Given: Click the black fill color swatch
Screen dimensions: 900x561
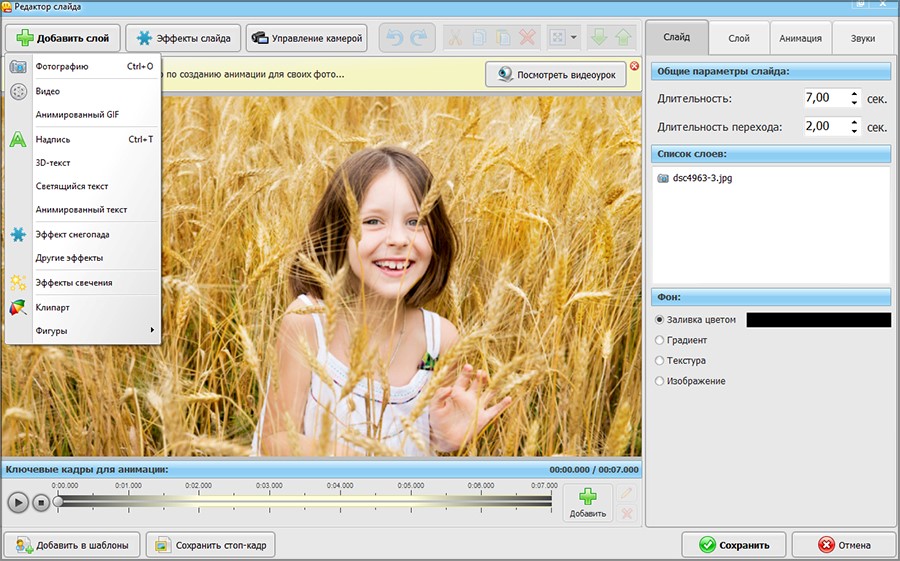Looking at the screenshot, I should pyautogui.click(x=818, y=320).
